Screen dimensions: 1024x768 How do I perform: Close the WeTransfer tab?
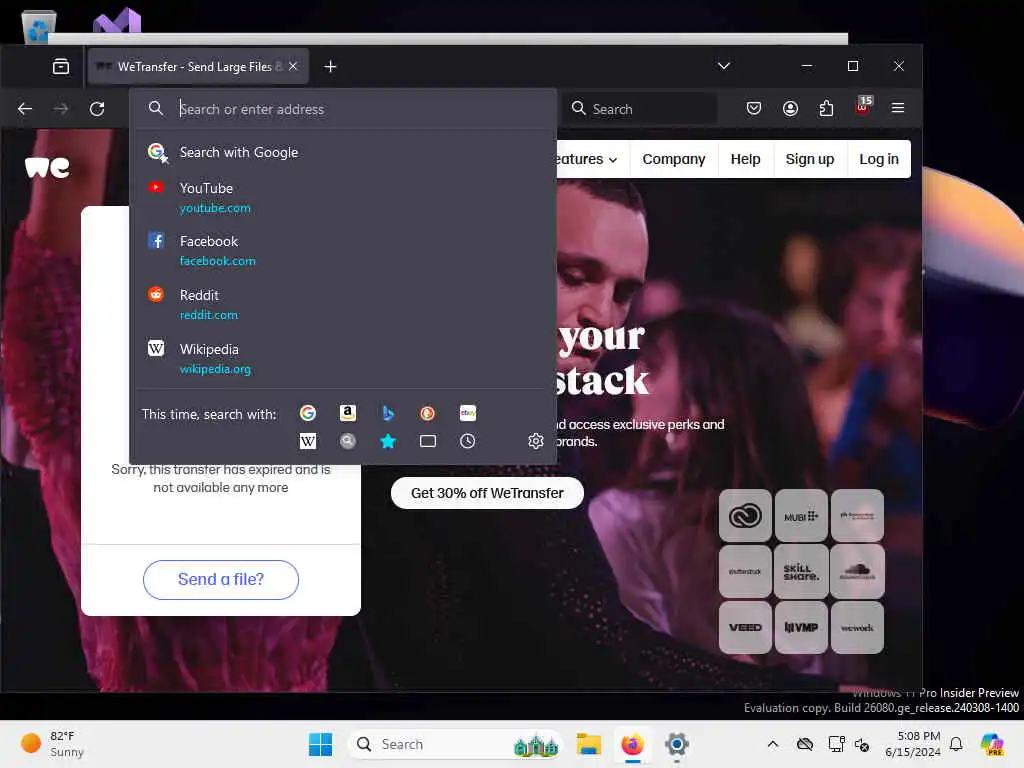point(293,67)
